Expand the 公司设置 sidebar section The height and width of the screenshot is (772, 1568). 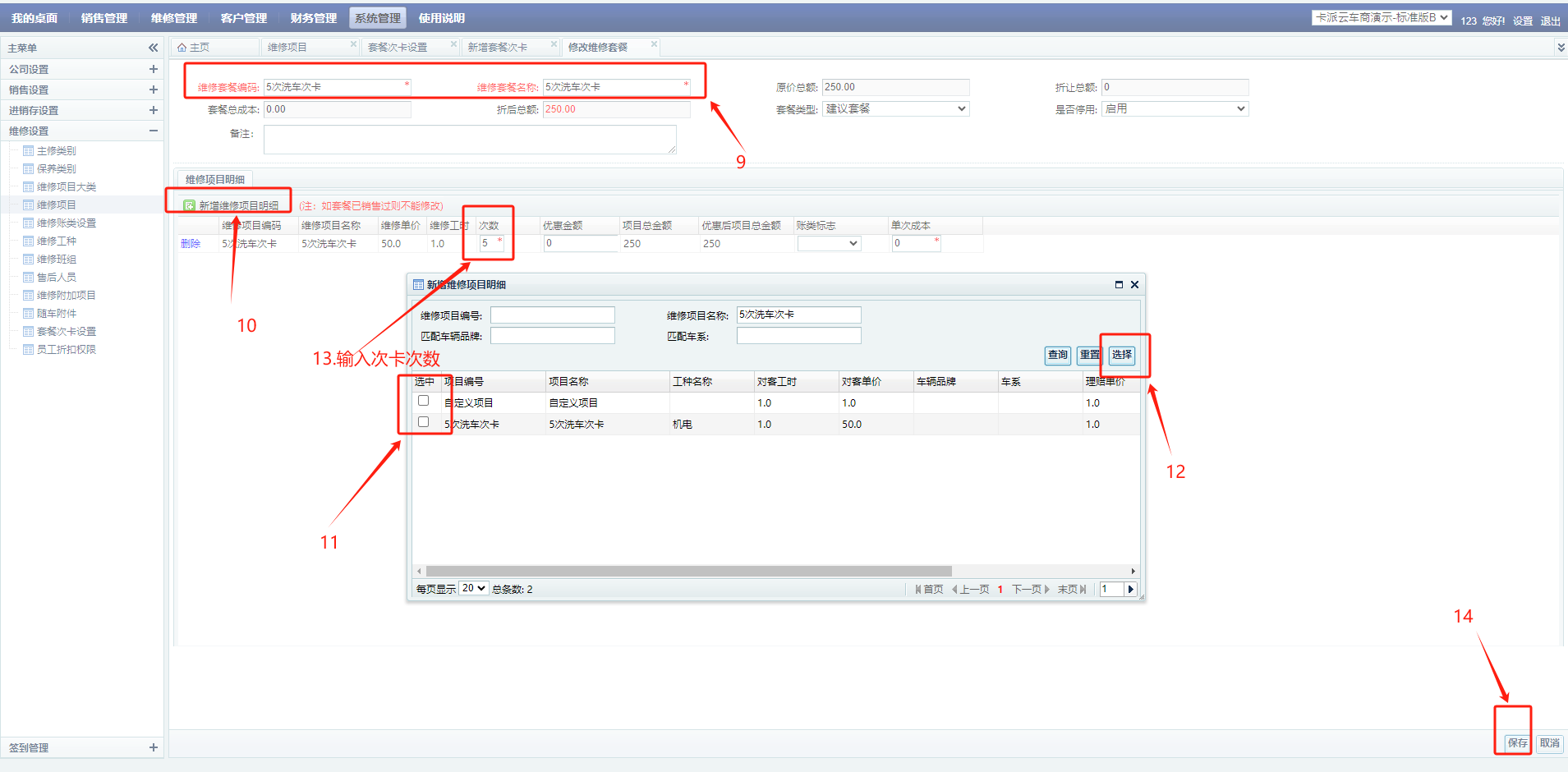(x=153, y=69)
